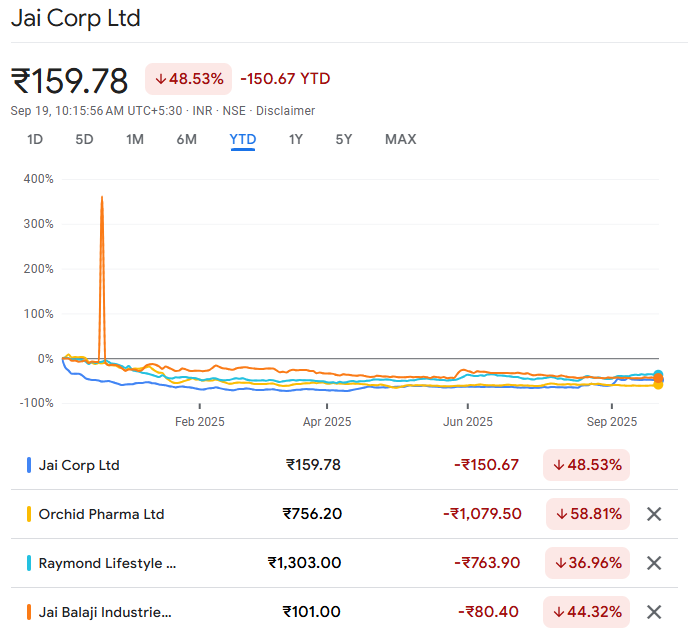The image size is (688, 633).
Task: Open the Disclaimer link
Action: [285, 111]
